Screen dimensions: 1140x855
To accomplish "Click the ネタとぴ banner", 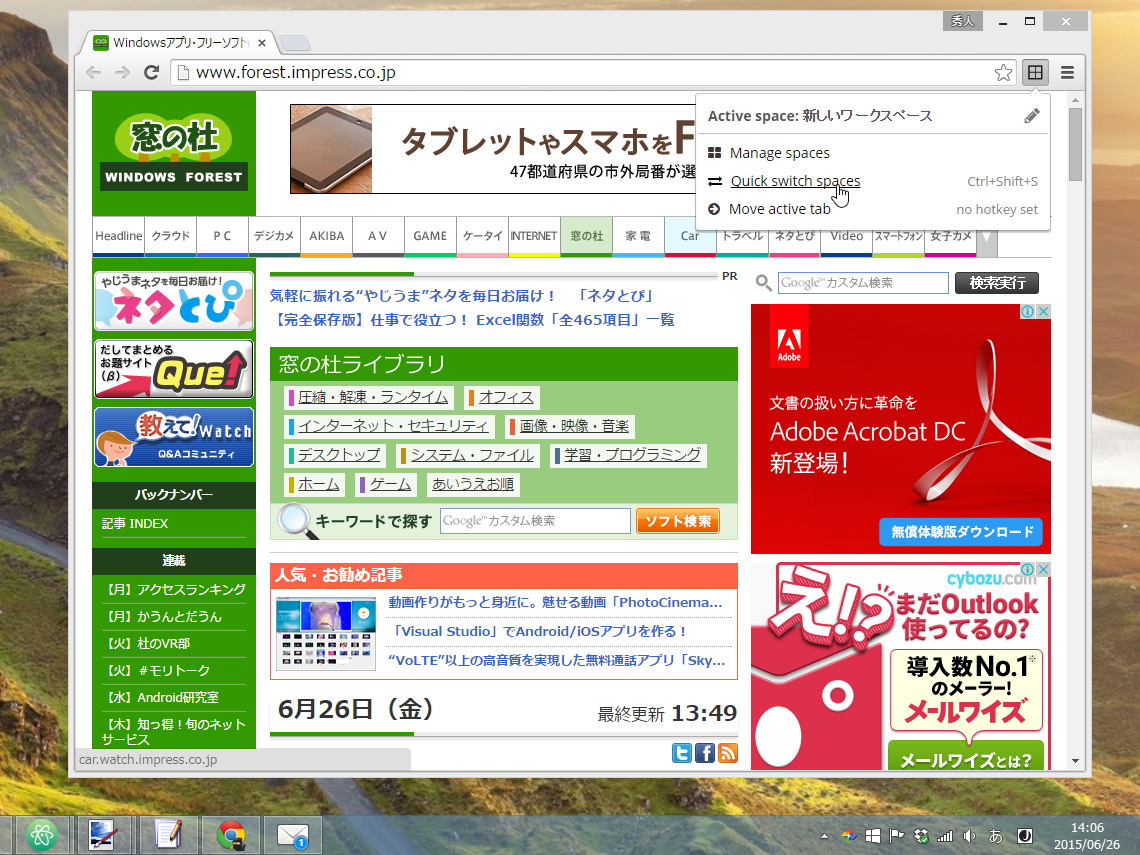I will click(174, 301).
